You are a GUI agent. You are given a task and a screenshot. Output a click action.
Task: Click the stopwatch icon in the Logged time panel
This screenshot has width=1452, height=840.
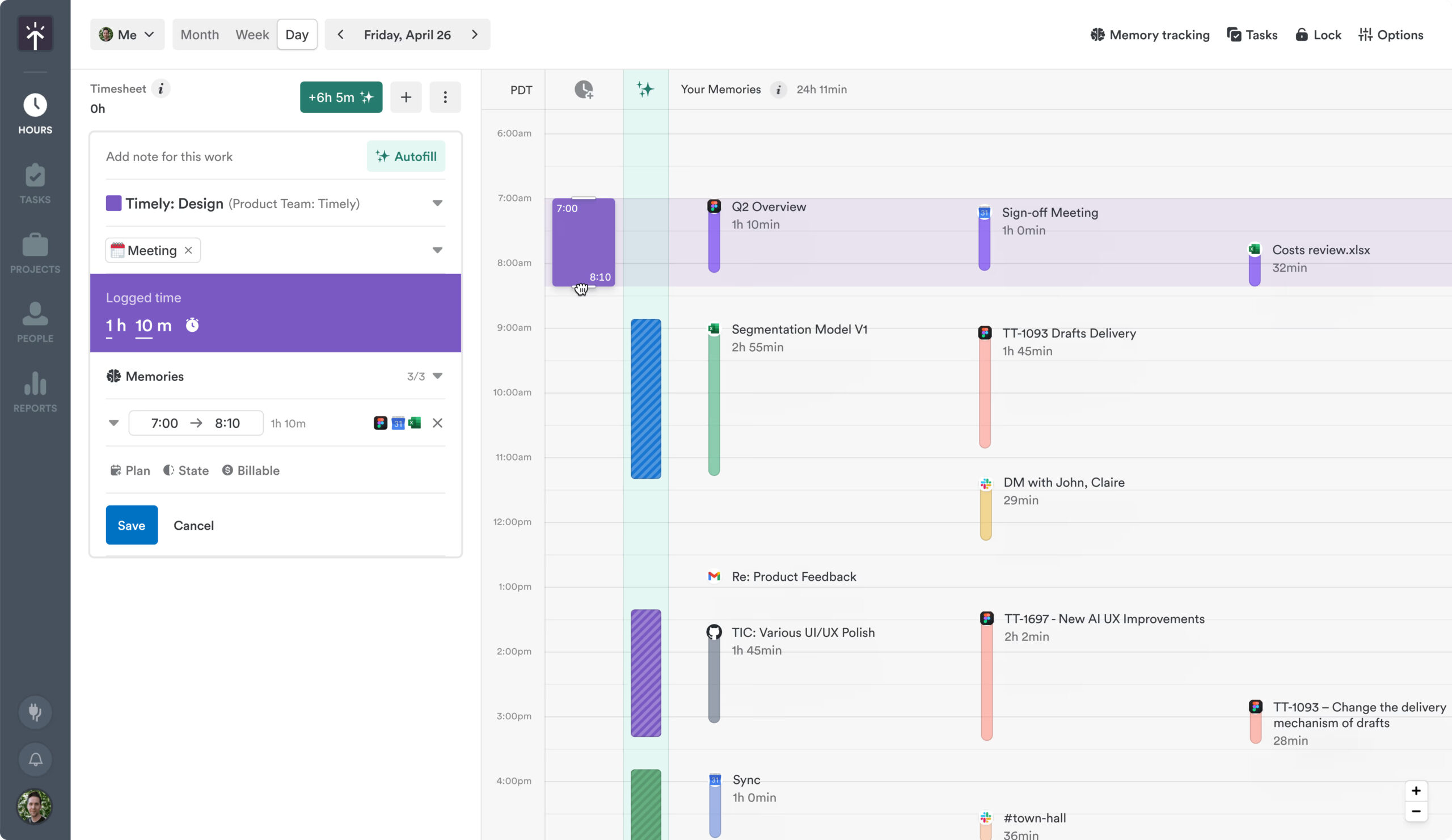pyautogui.click(x=192, y=324)
